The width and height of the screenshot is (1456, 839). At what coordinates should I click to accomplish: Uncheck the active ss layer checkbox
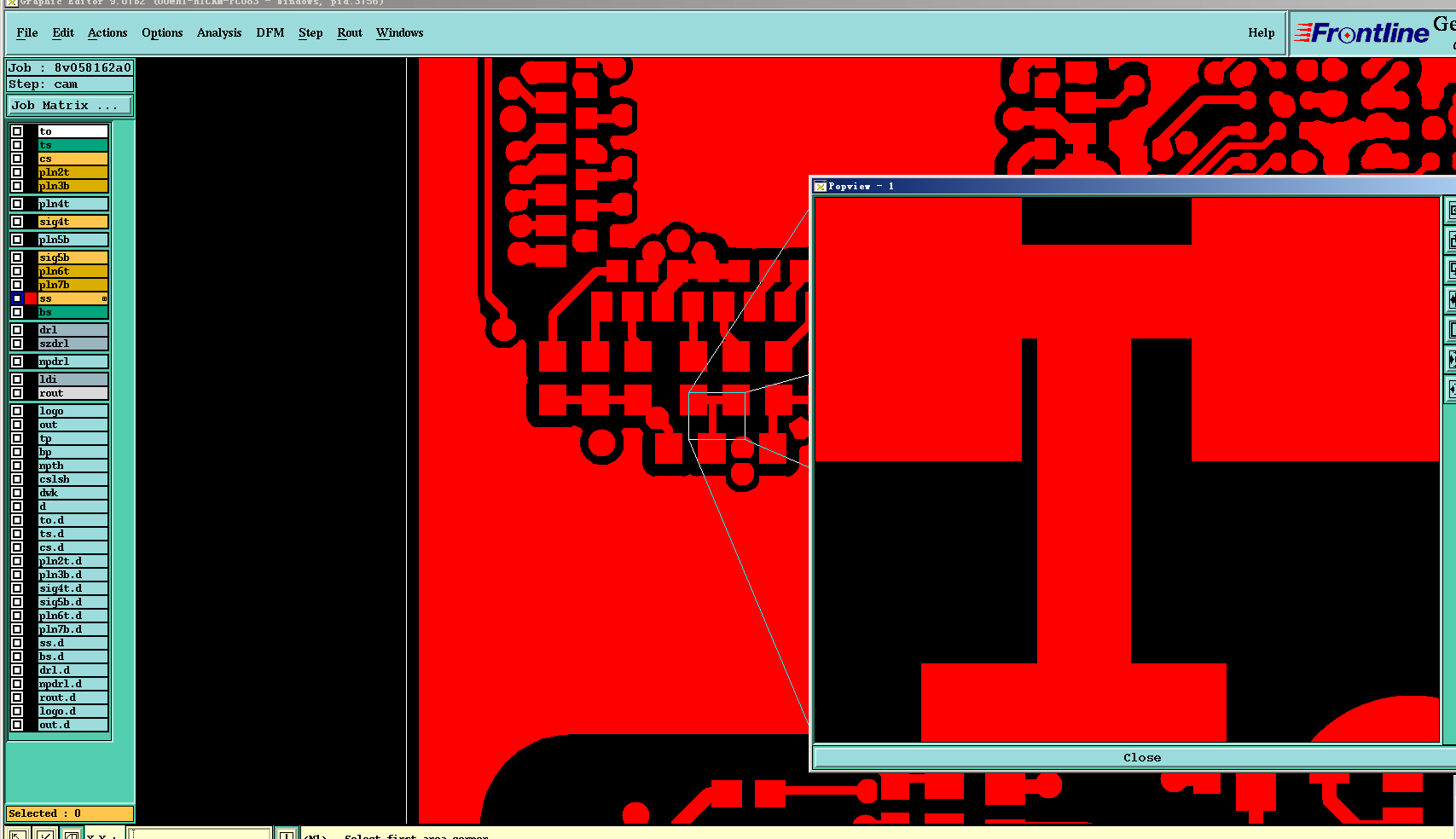tap(17, 298)
